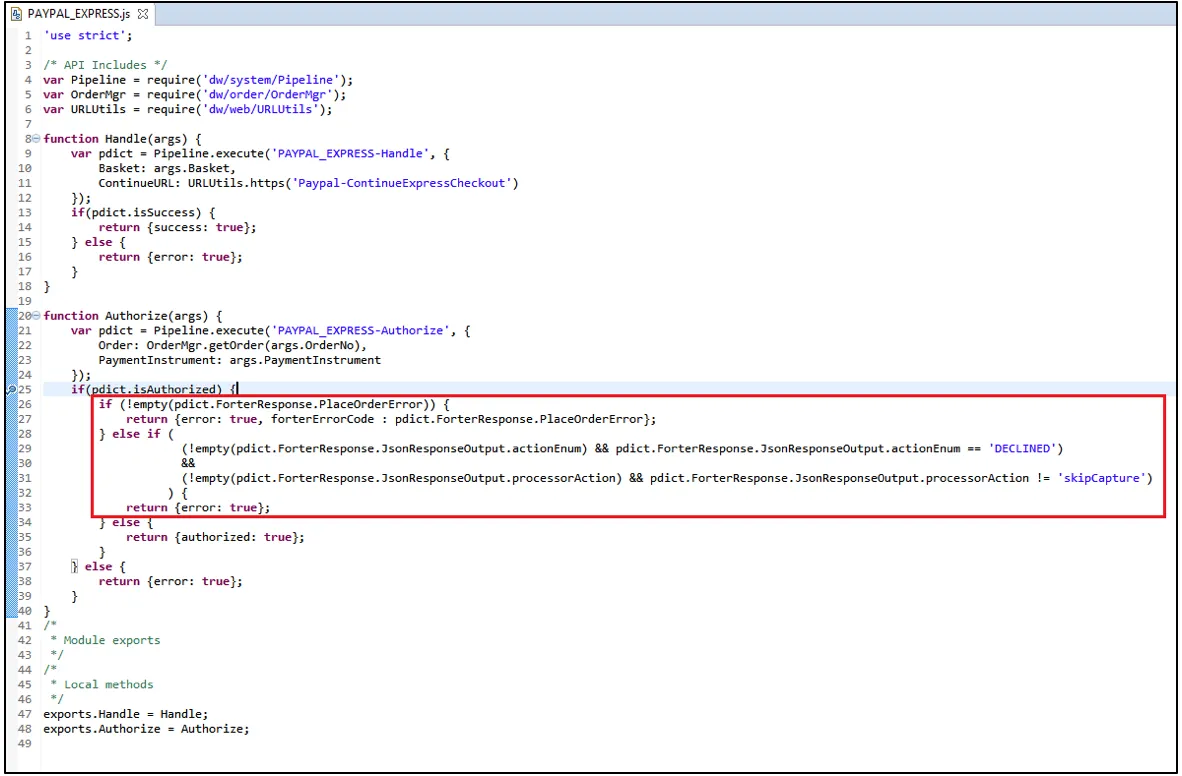Viewport: 1182px width, 776px height.
Task: Click the gutter marker icon at line 25
Action: click(x=11, y=390)
